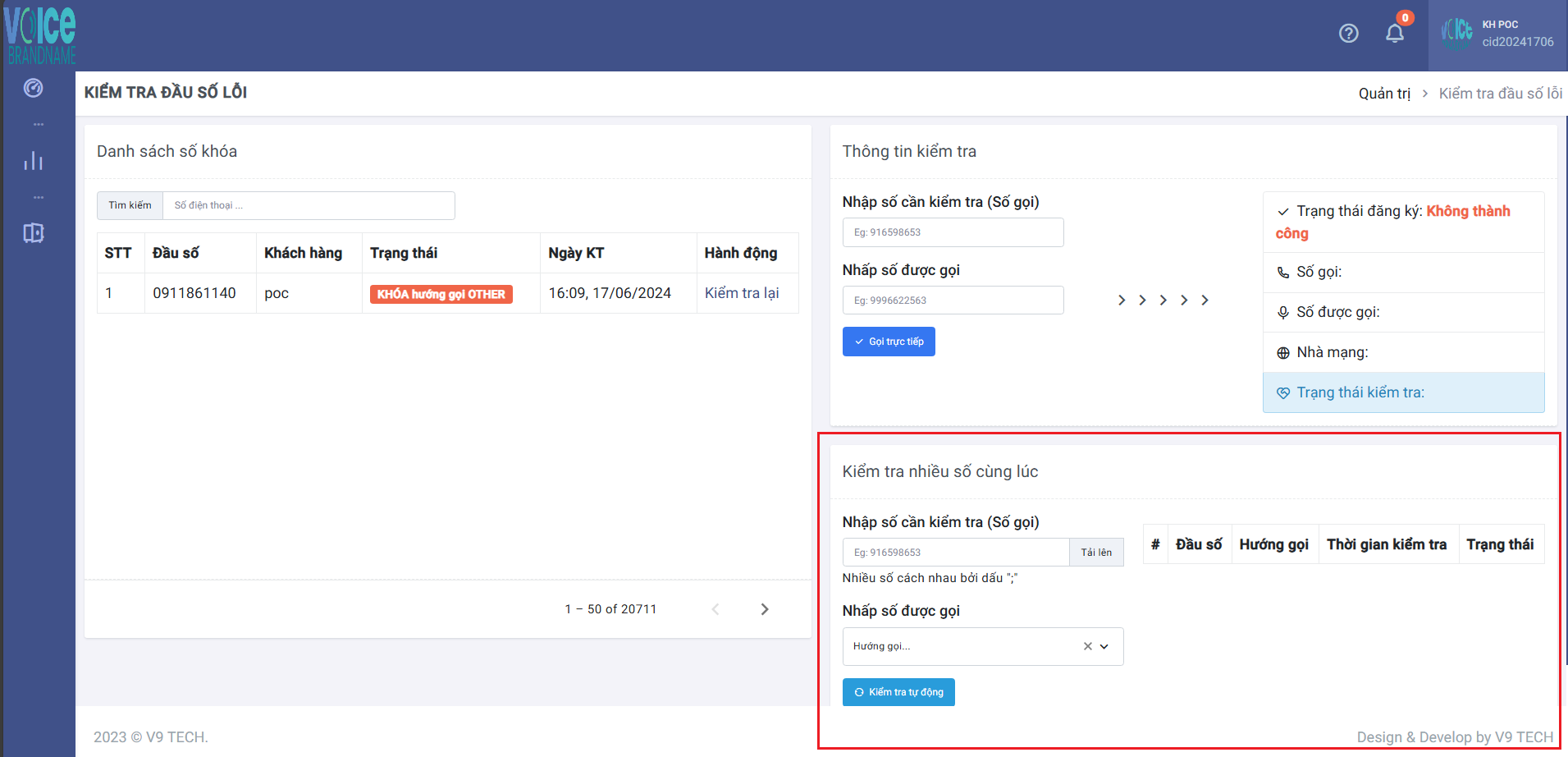Open the book icon in left sidebar
The height and width of the screenshot is (757, 1568).
(x=34, y=233)
